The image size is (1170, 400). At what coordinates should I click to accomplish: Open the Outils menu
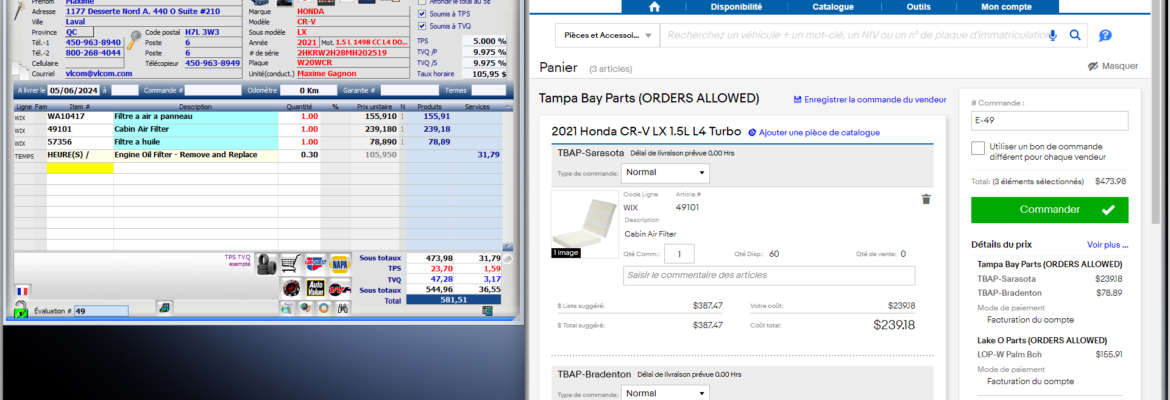[918, 7]
